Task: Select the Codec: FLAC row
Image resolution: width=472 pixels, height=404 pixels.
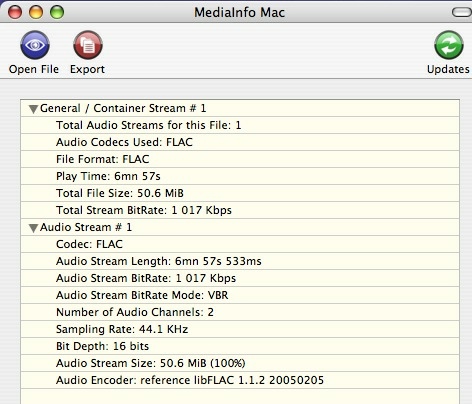Action: (x=240, y=244)
